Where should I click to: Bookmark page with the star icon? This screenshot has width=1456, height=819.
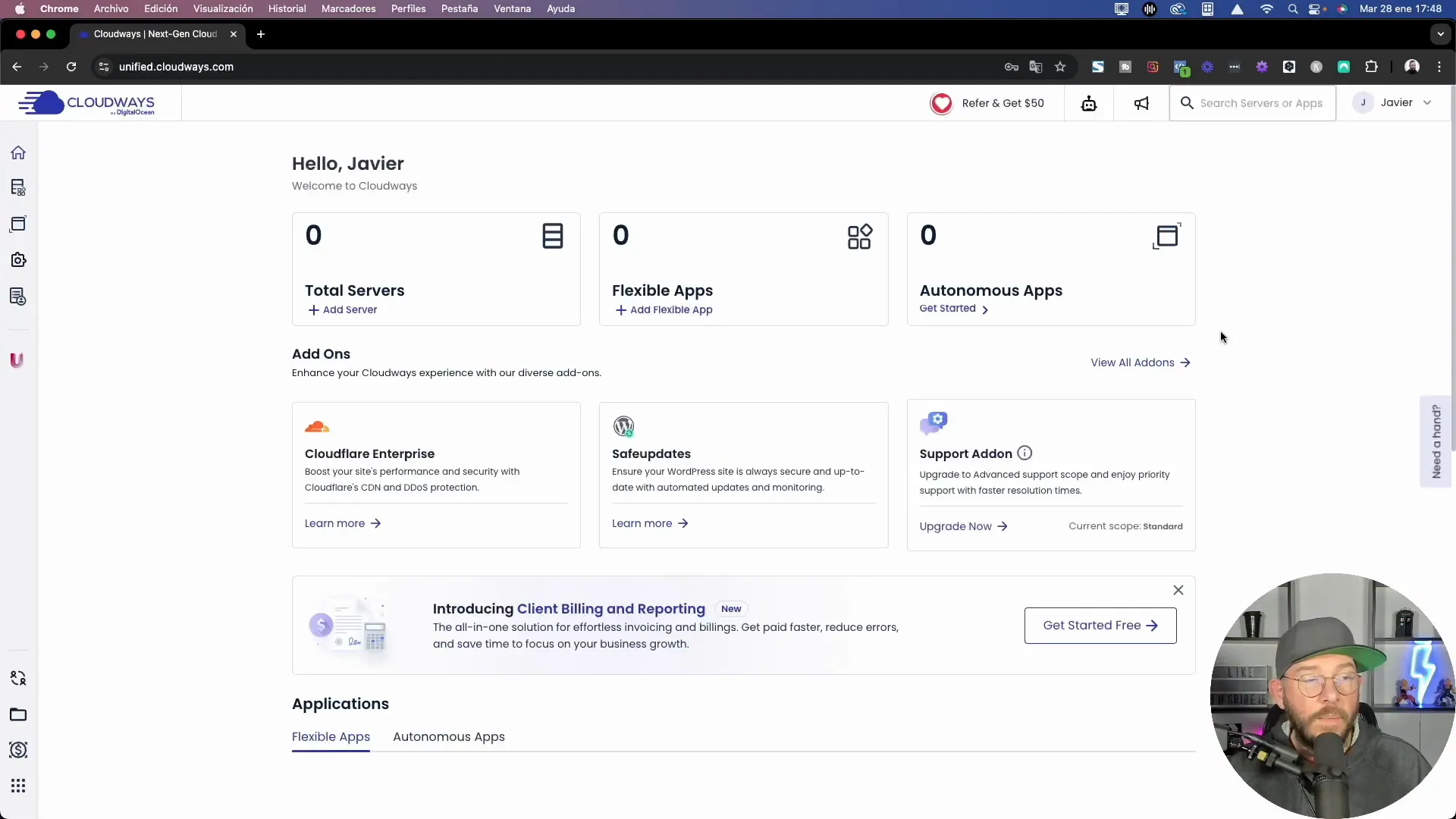1060,67
